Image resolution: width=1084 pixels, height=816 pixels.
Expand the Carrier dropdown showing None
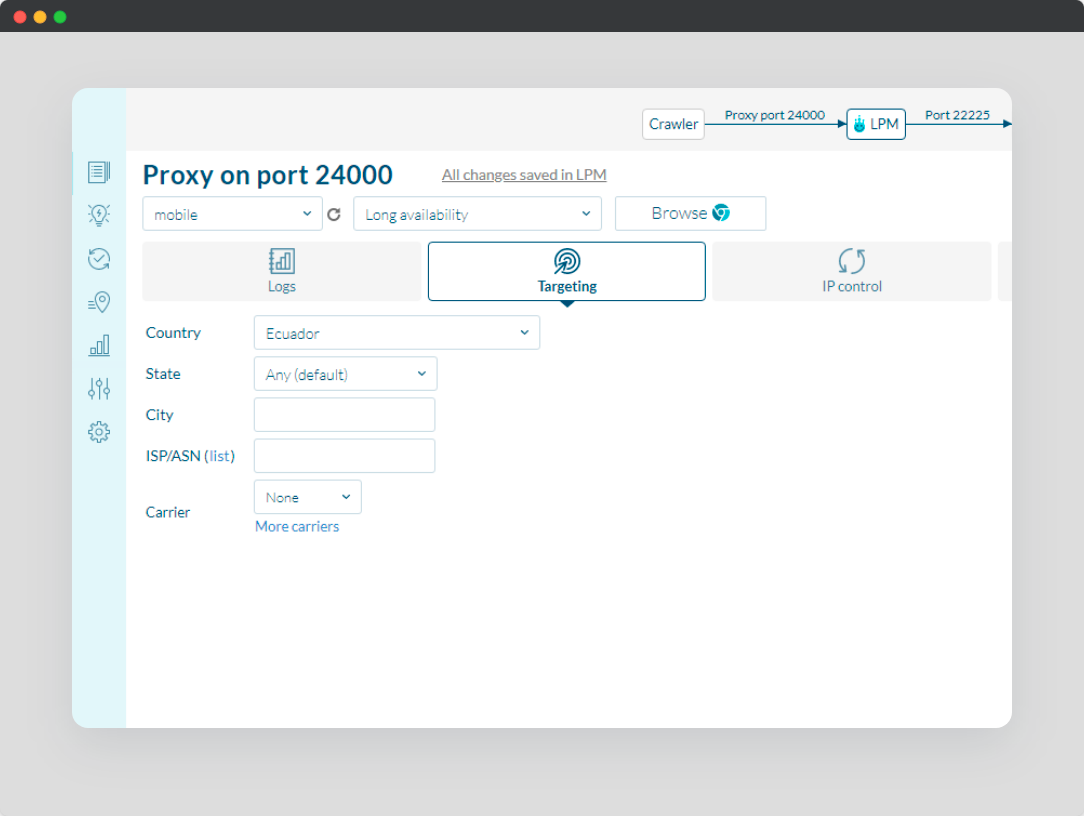pos(307,497)
